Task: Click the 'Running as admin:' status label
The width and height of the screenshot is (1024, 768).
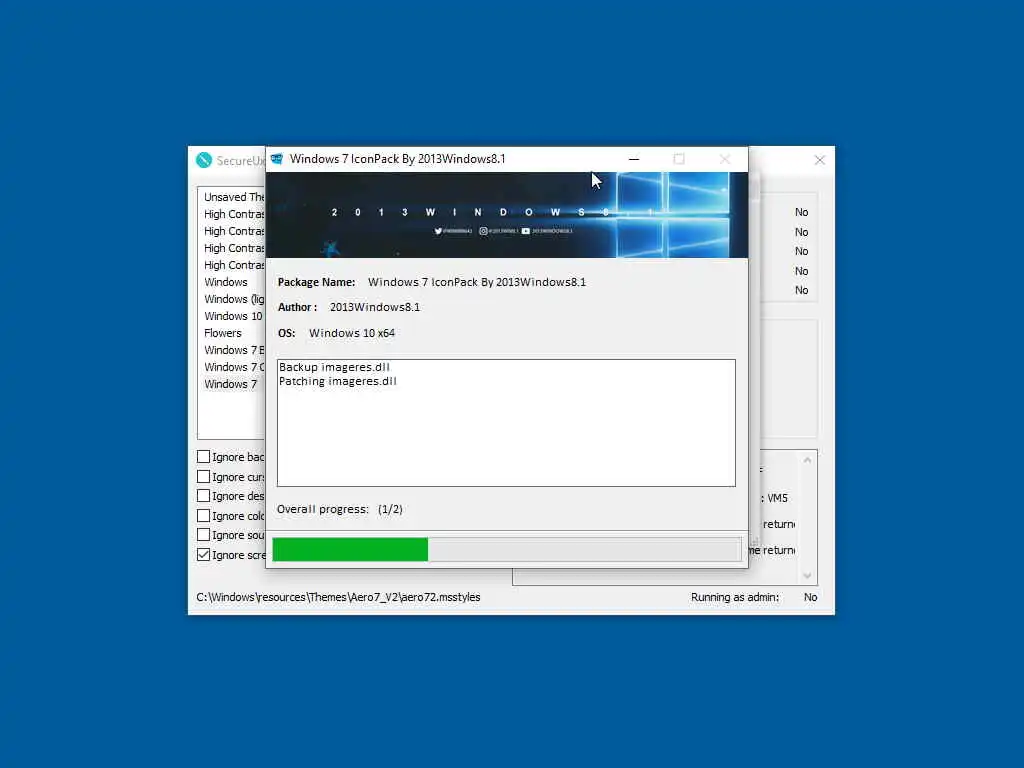Action: coord(735,597)
